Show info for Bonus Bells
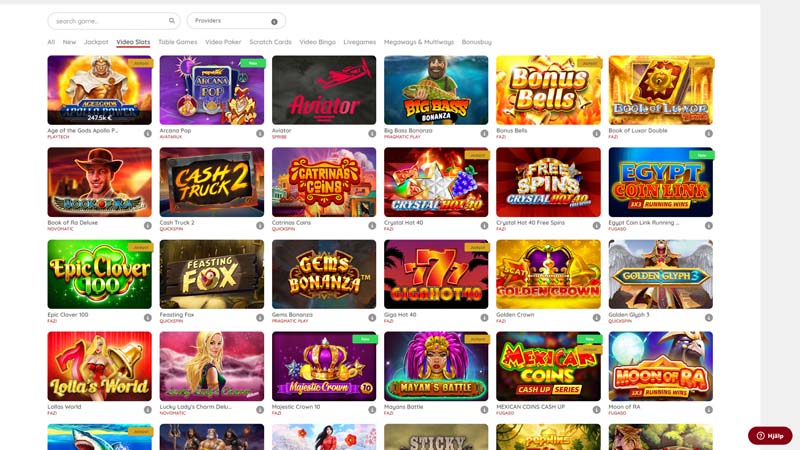 point(596,133)
